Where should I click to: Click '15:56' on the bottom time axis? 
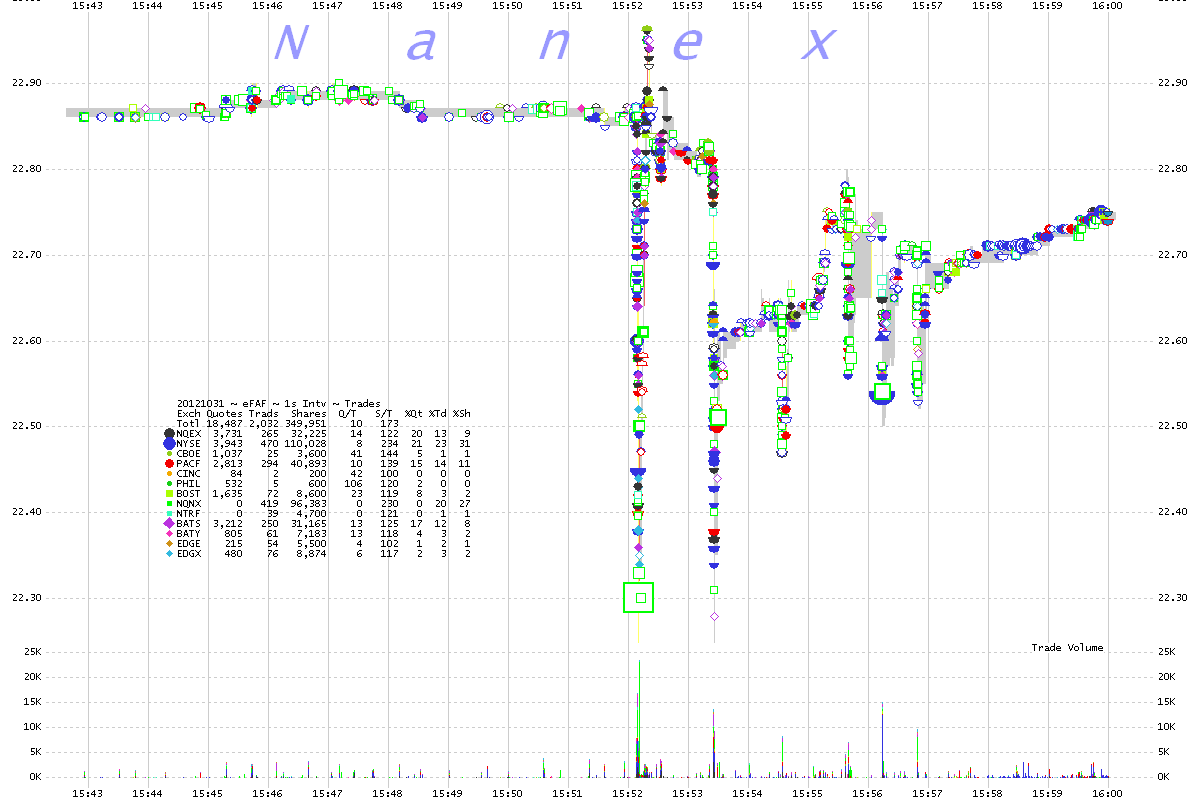[868, 793]
